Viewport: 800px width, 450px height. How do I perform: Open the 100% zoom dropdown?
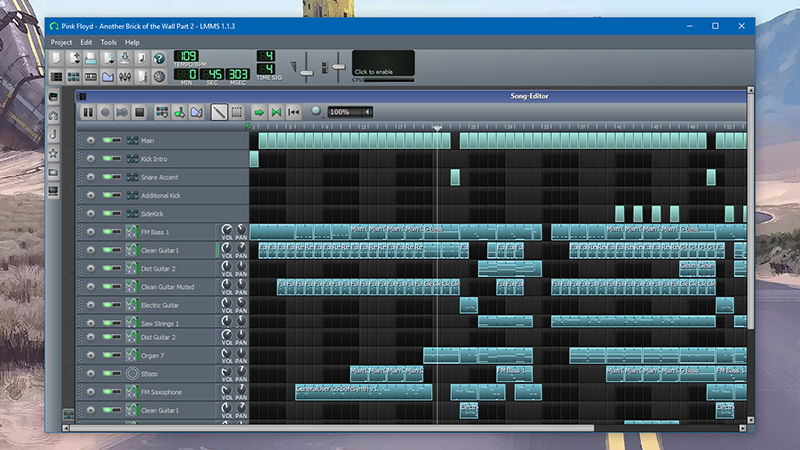pos(350,112)
